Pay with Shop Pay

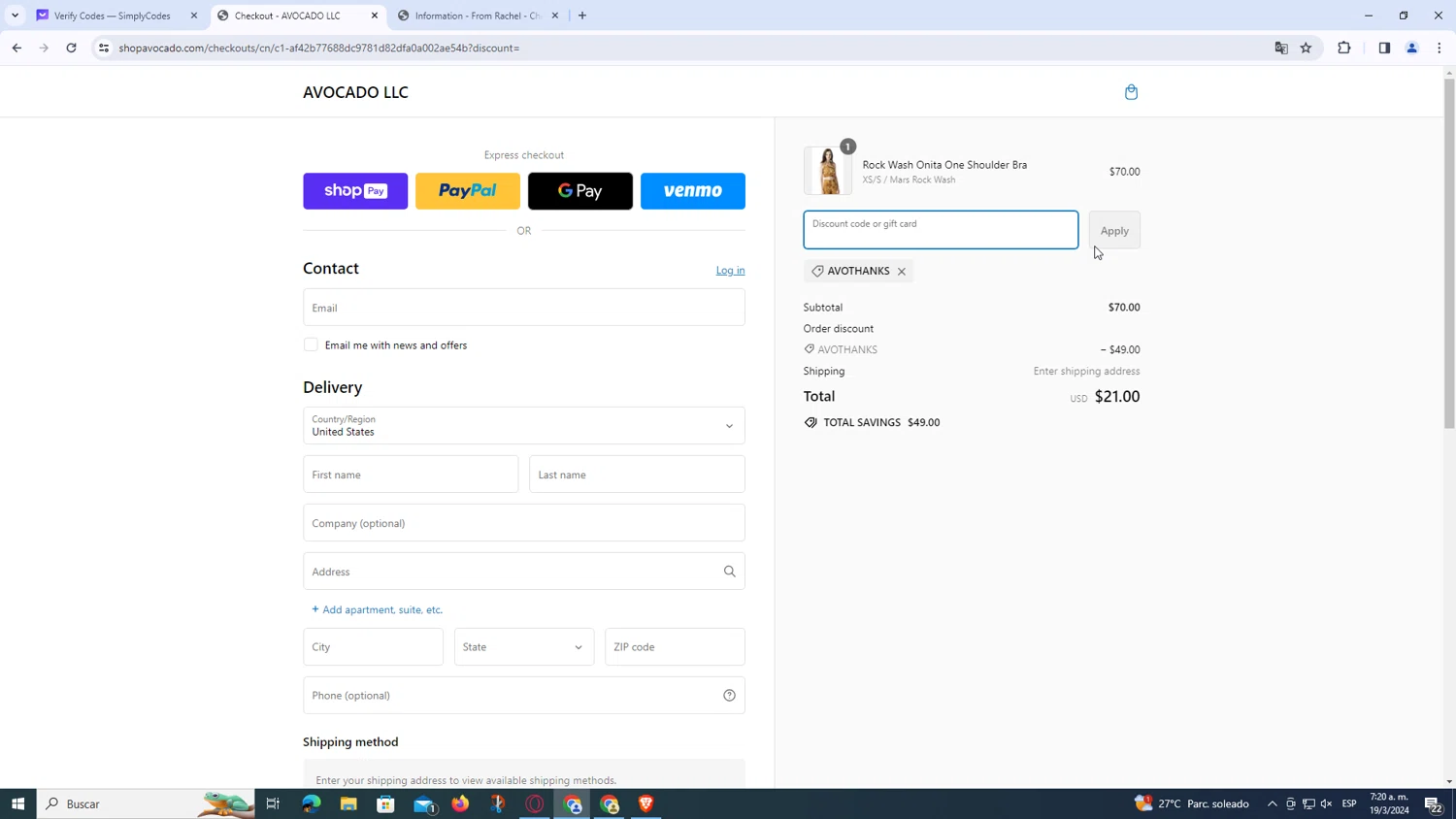click(x=355, y=191)
